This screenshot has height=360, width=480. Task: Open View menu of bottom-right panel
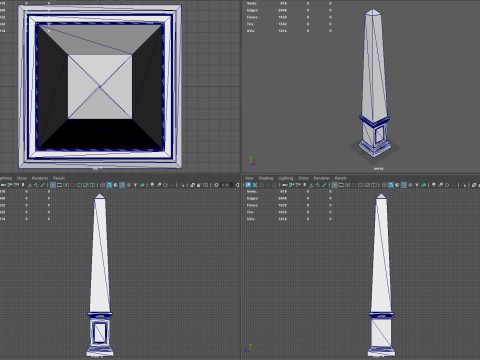(249, 178)
